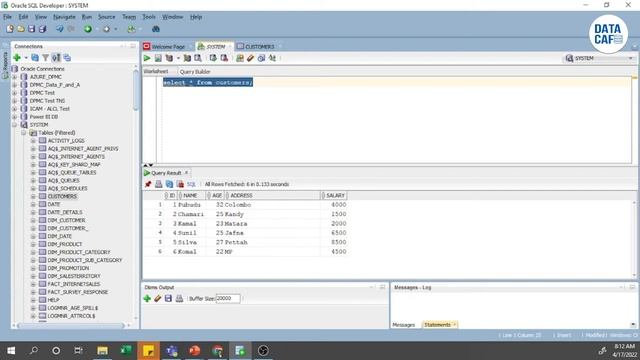
Task: Click the green Back navigation icon
Action: (88, 29)
